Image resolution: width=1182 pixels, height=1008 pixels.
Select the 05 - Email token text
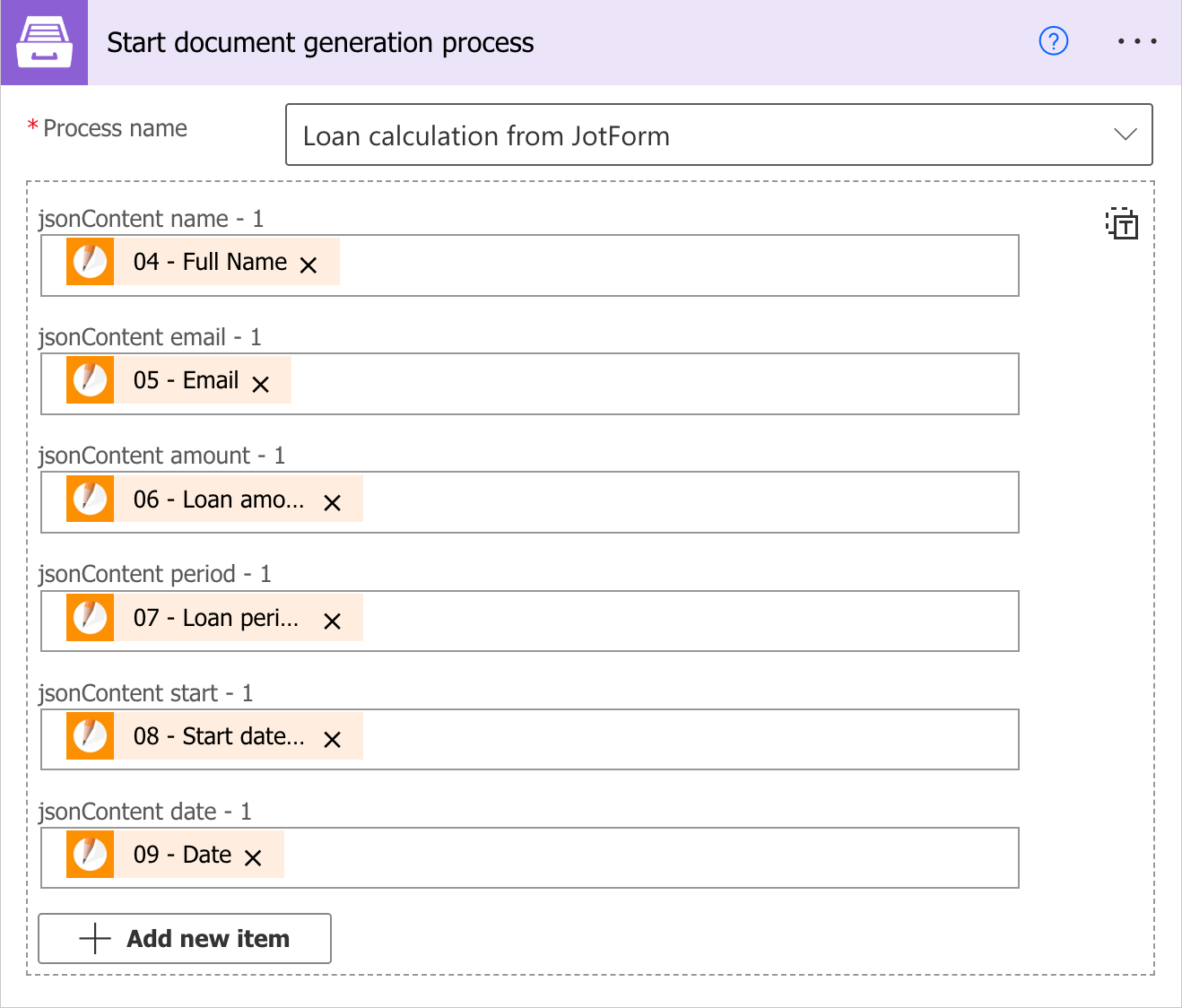tap(186, 380)
